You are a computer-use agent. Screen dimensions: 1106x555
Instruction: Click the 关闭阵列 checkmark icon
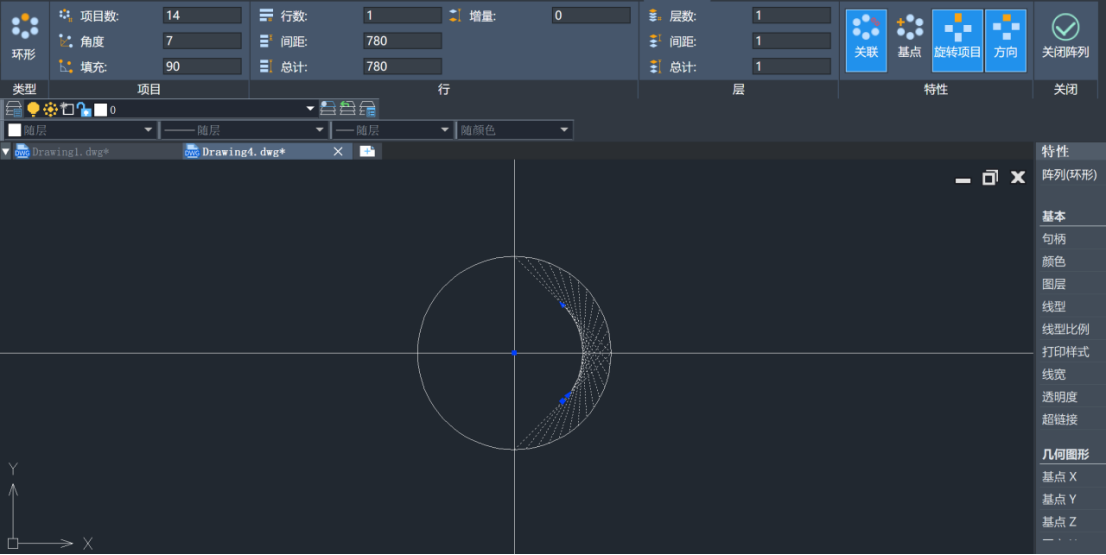coord(1065,39)
